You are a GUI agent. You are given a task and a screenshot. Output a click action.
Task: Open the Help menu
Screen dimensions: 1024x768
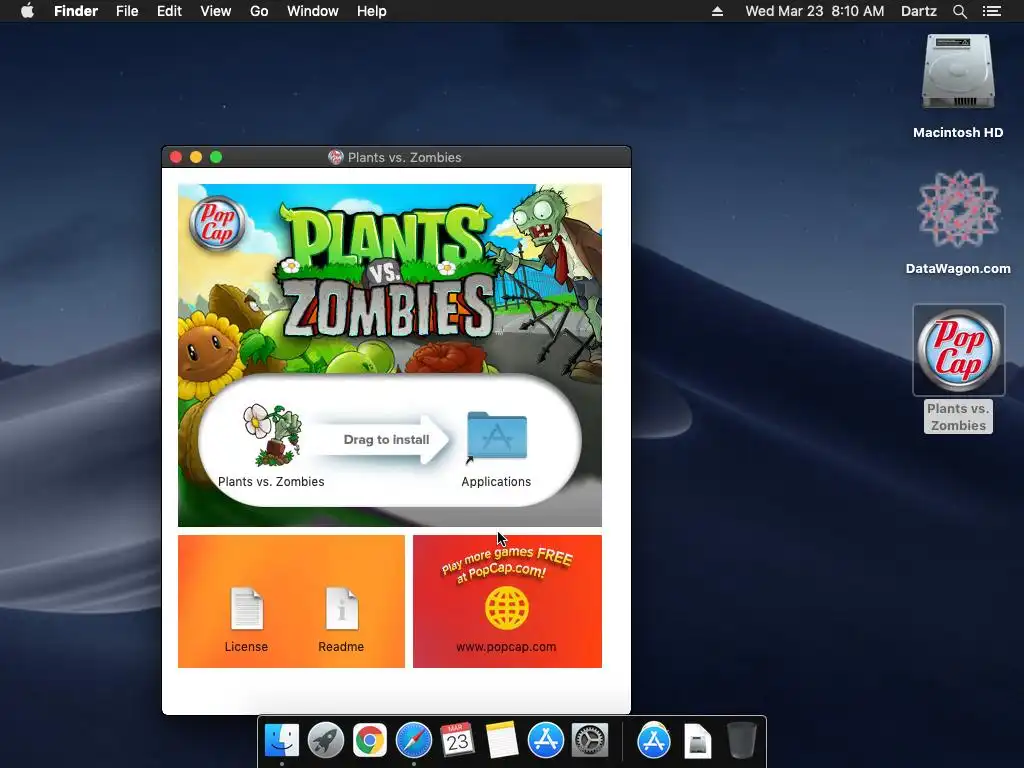coord(372,11)
